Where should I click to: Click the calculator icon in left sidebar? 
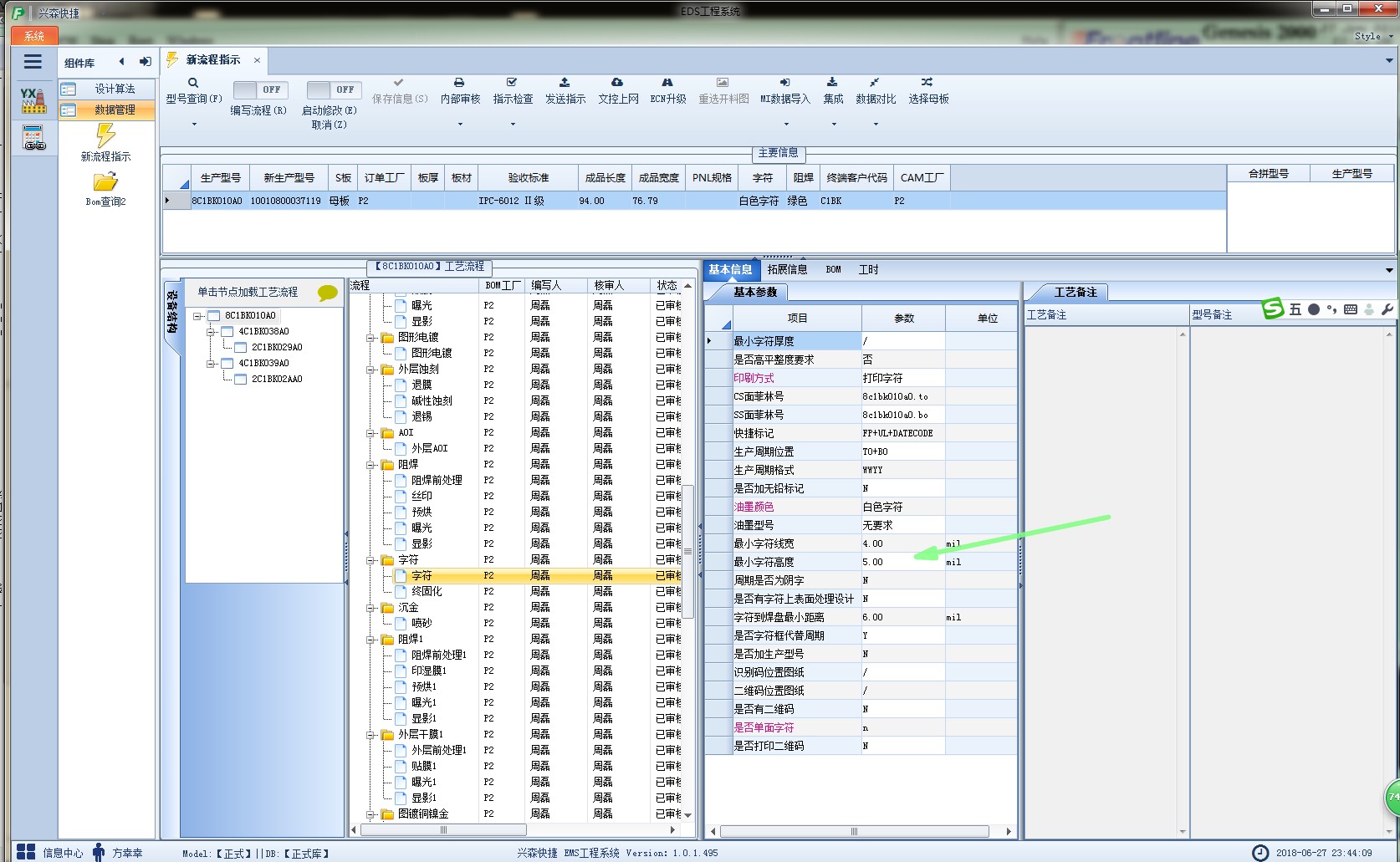[33, 138]
